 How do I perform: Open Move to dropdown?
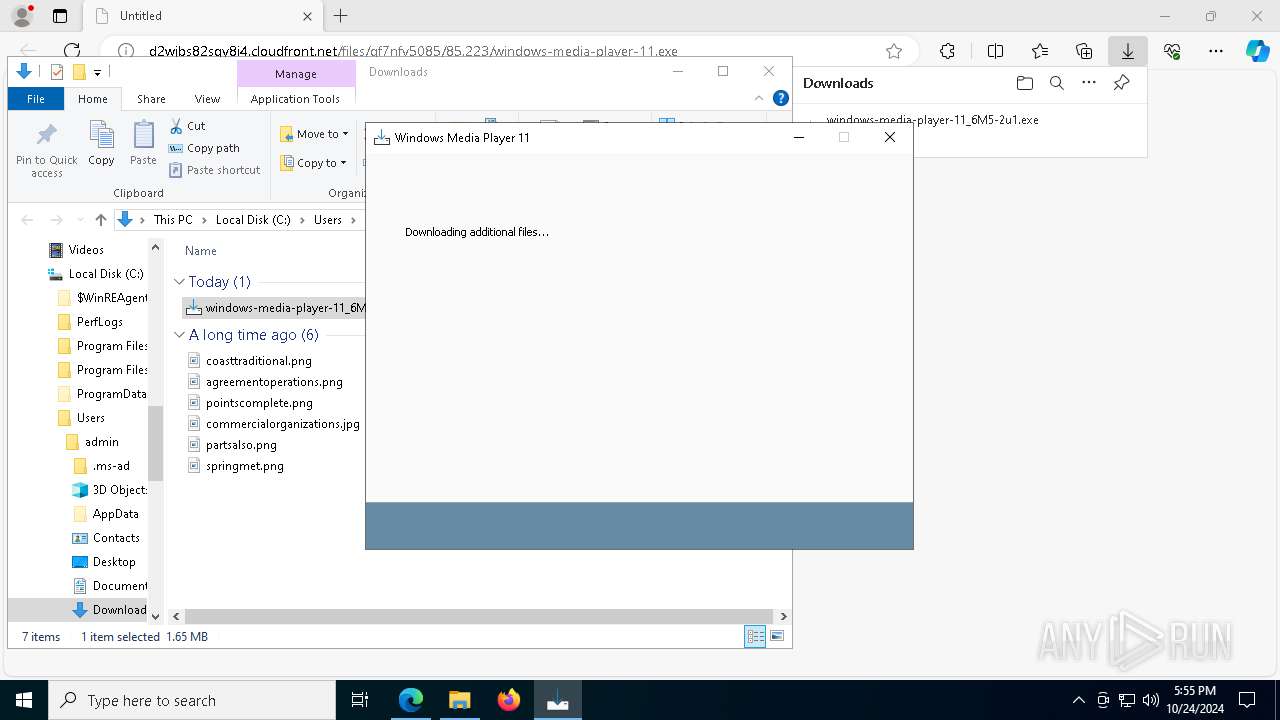pos(314,134)
